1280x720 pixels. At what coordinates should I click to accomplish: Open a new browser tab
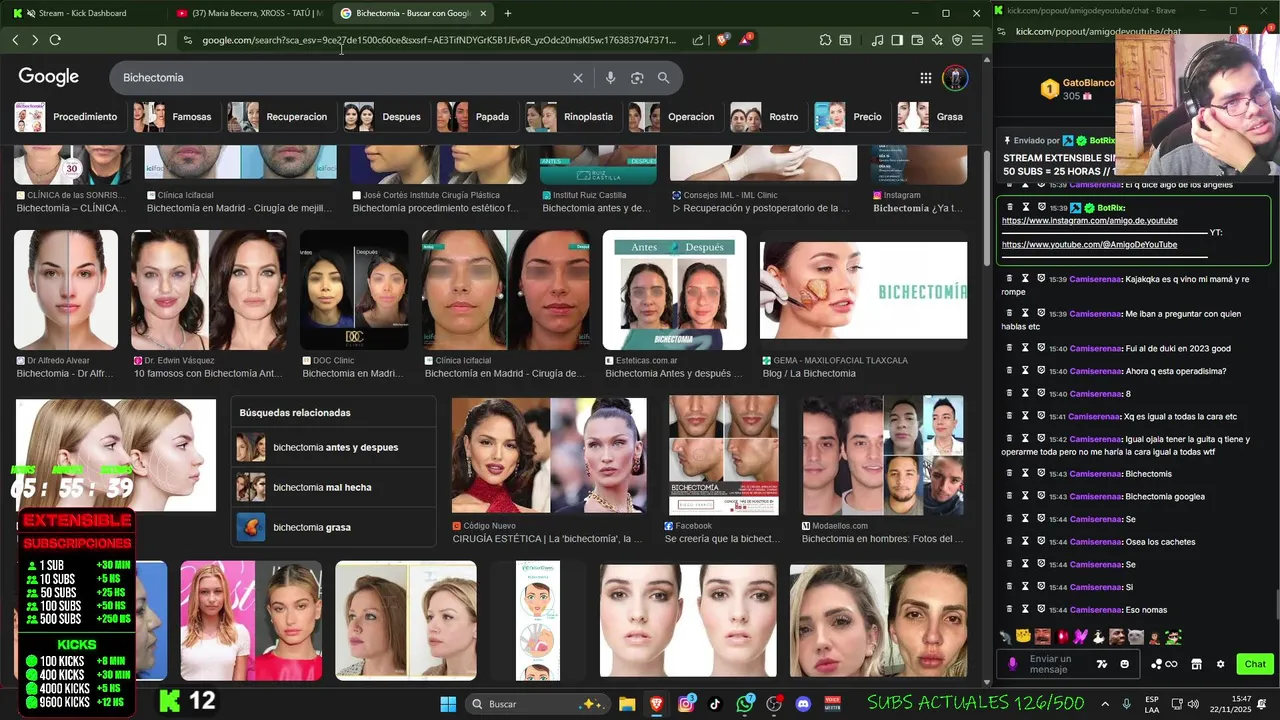click(508, 13)
